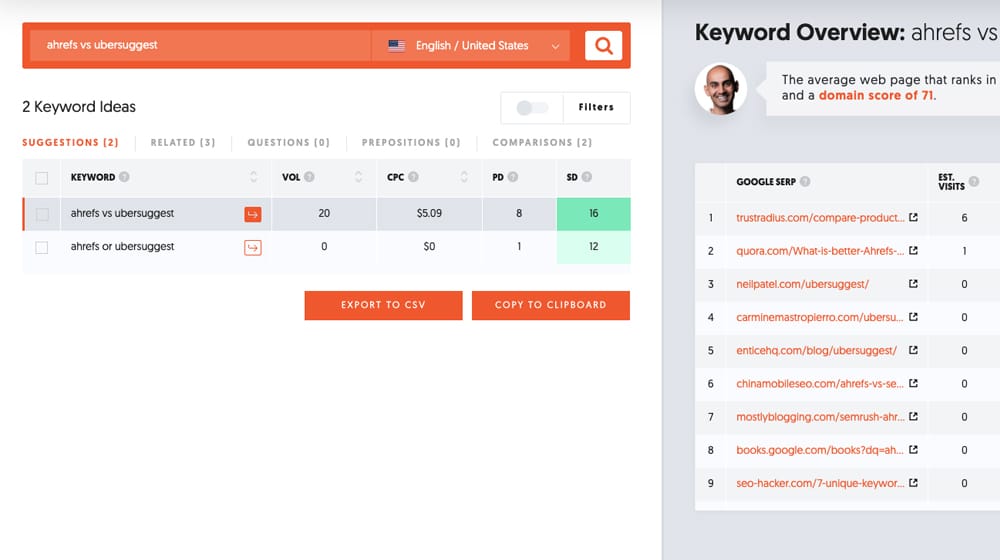Toggle the Filters switch
This screenshot has height=560, width=1000.
[532, 108]
